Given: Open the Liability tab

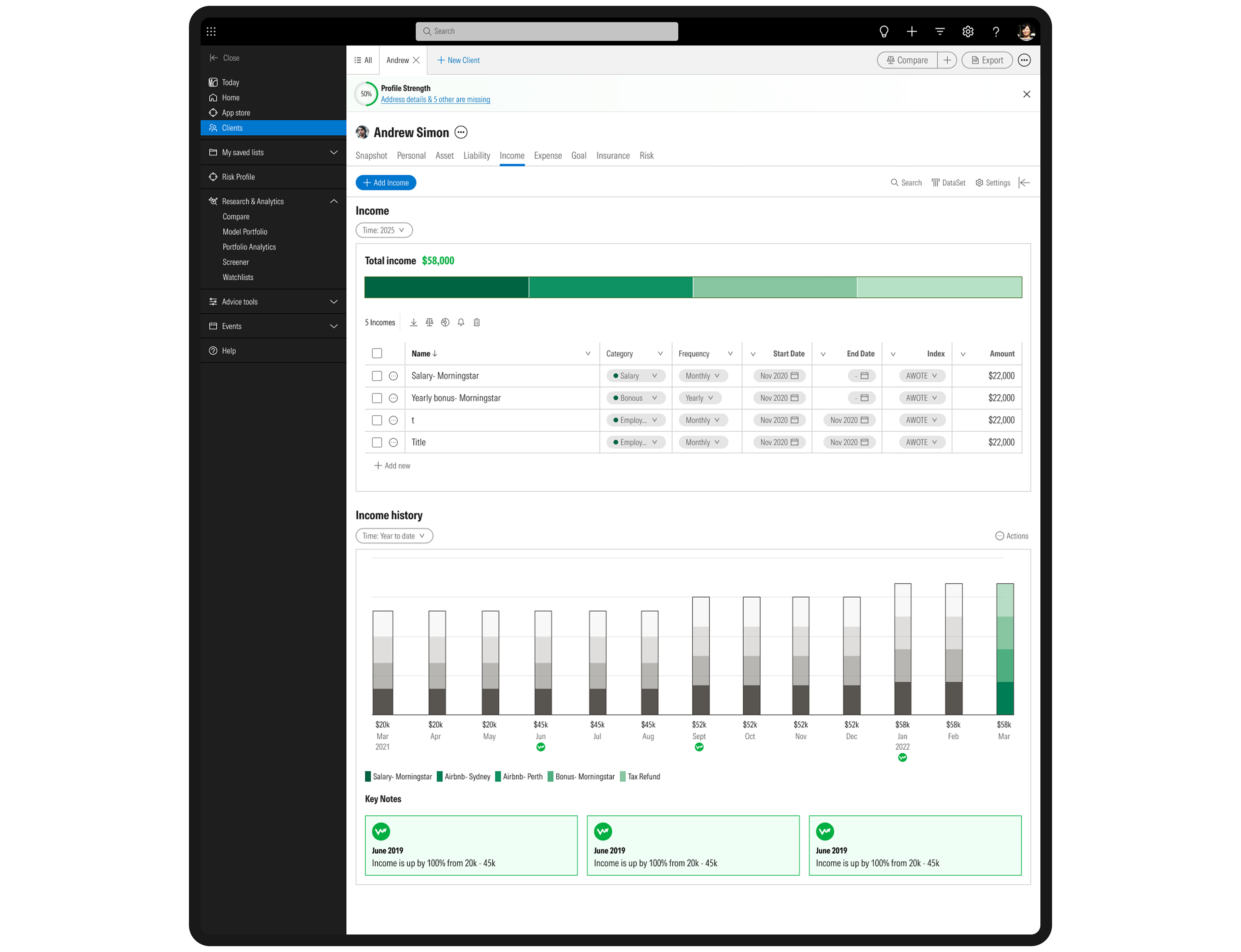Looking at the screenshot, I should click(476, 156).
